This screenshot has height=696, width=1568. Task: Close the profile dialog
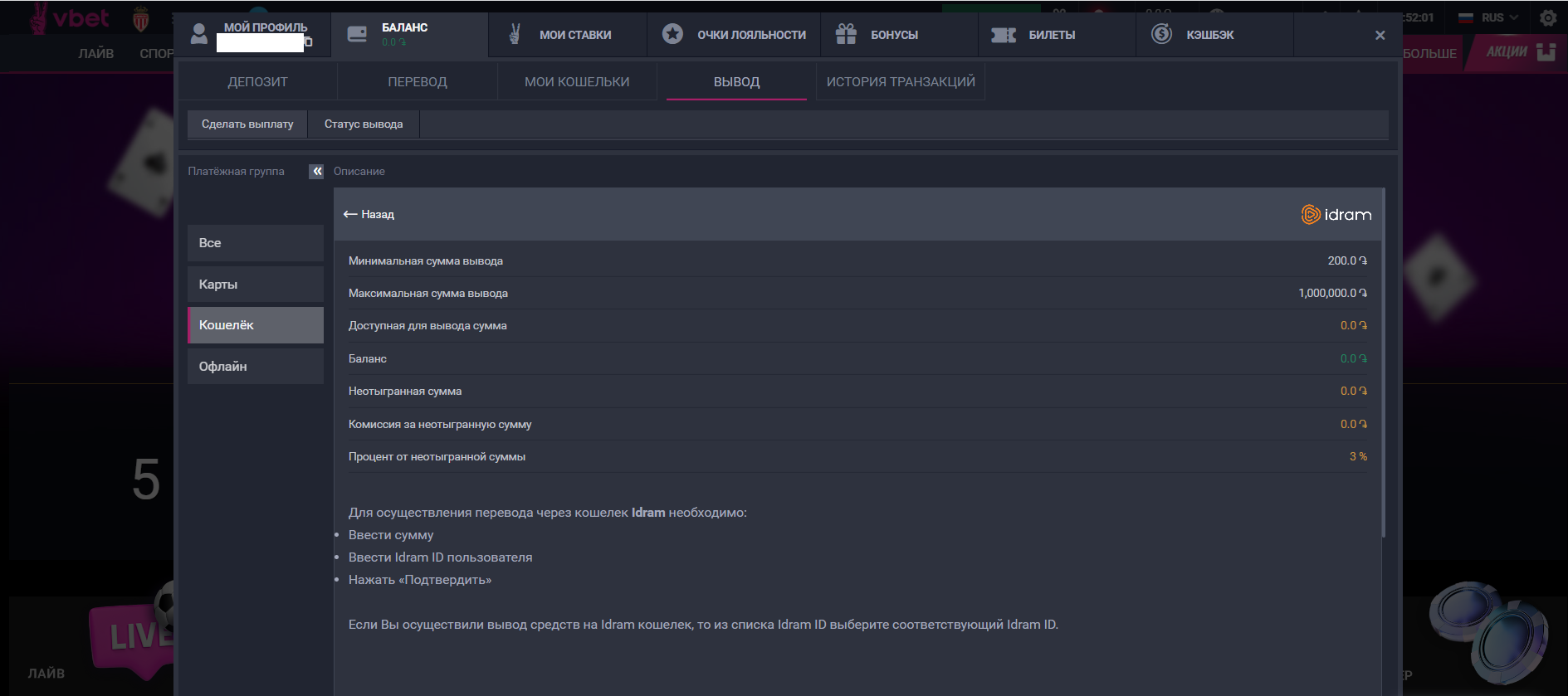pos(1380,35)
